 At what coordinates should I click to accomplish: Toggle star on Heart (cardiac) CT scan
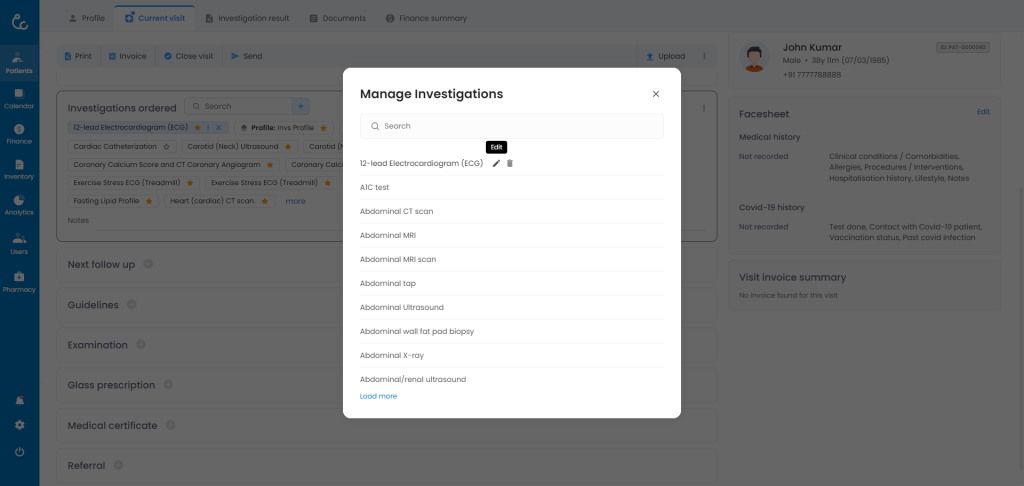coord(265,201)
